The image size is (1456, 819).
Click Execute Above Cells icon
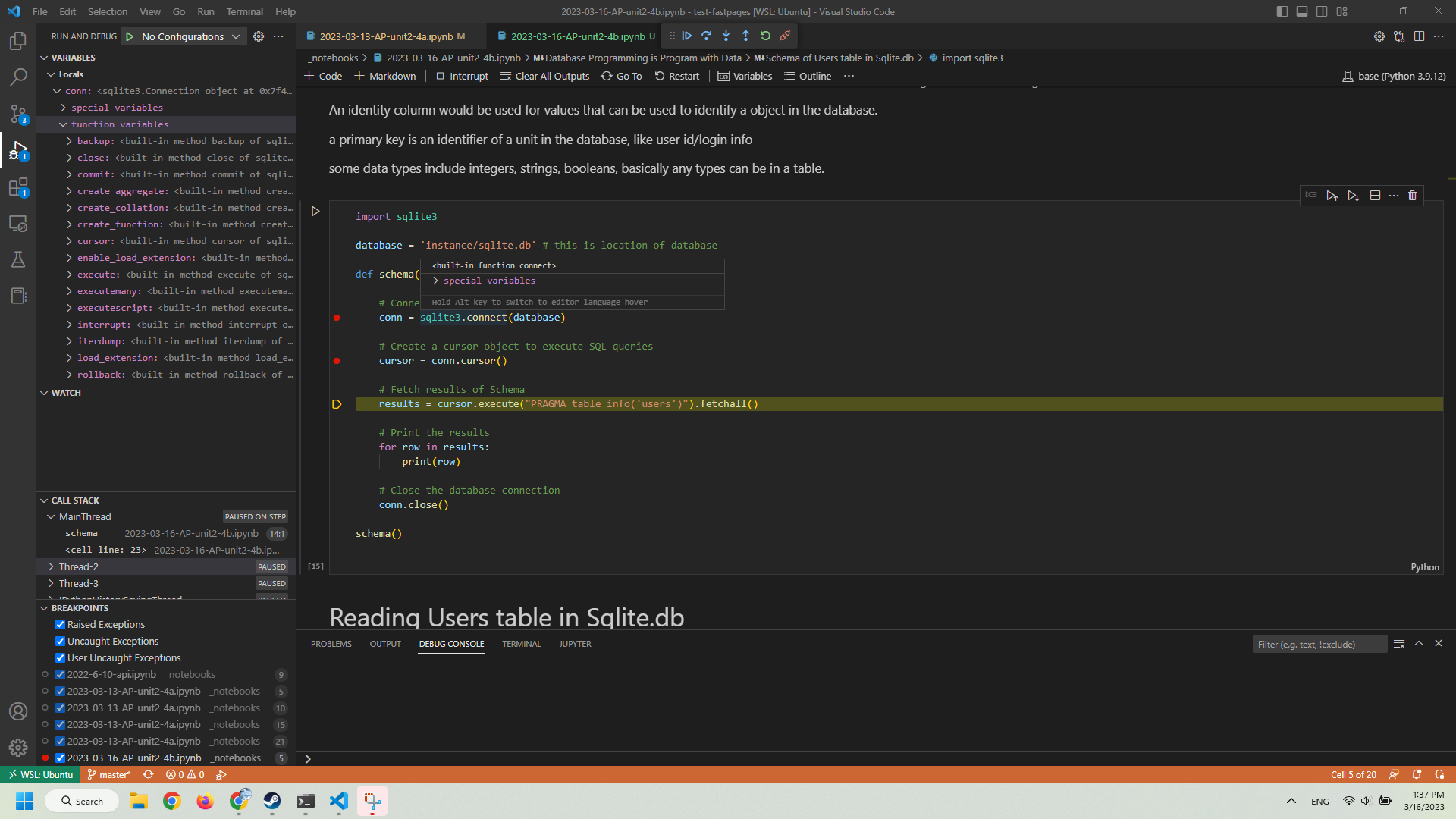(x=1332, y=196)
